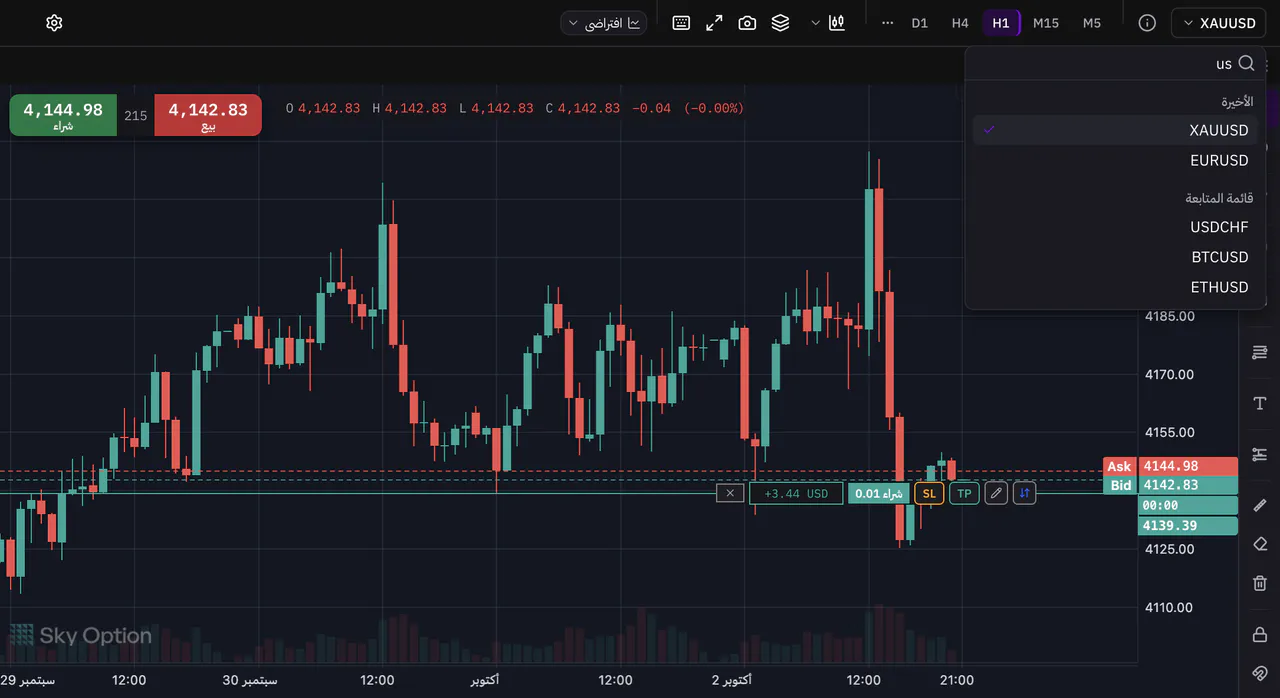1280x698 pixels.
Task: Close the position with the X button
Action: pos(730,493)
